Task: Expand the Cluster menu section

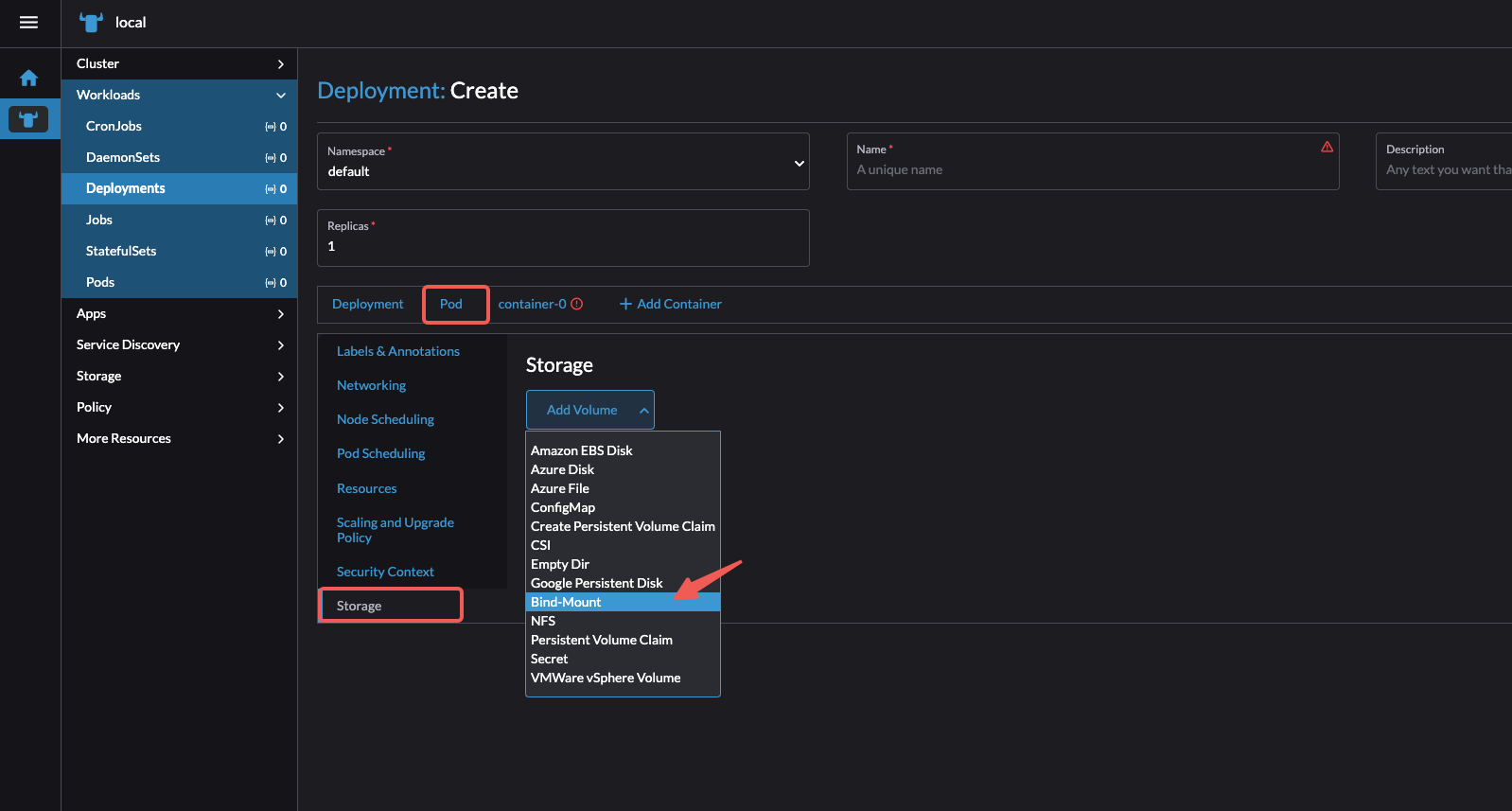Action: tap(180, 63)
